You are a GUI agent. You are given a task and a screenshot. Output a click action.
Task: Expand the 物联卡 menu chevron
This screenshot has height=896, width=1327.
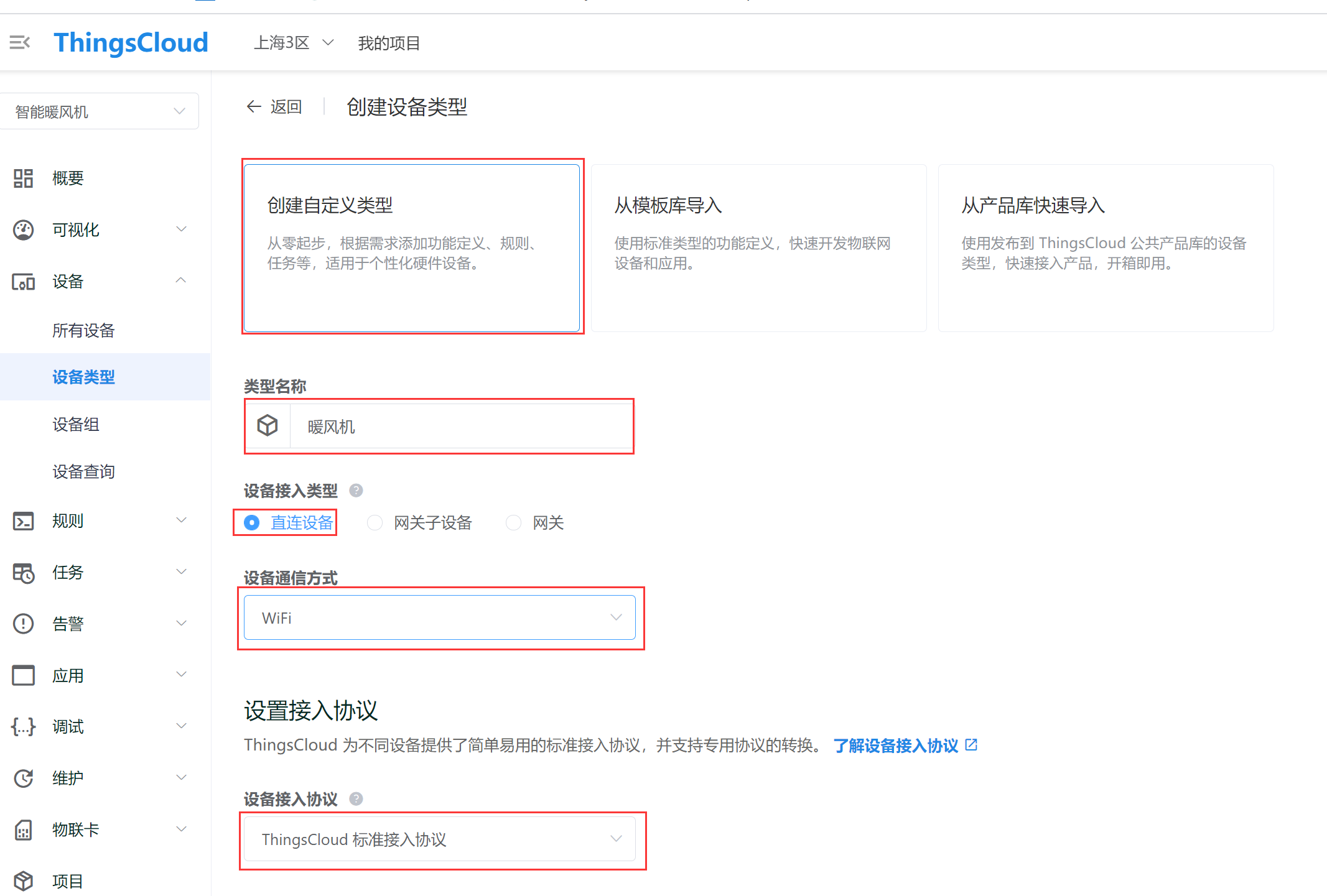tap(181, 829)
